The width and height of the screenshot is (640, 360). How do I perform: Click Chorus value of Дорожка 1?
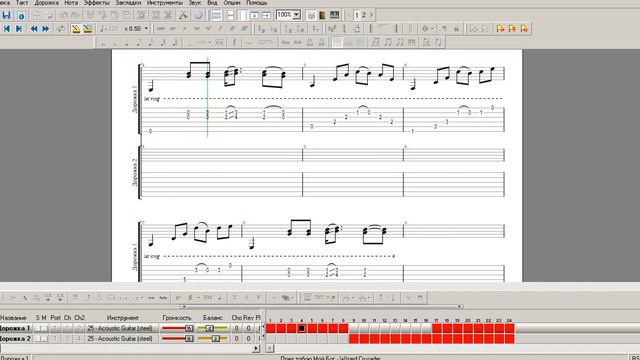point(236,328)
